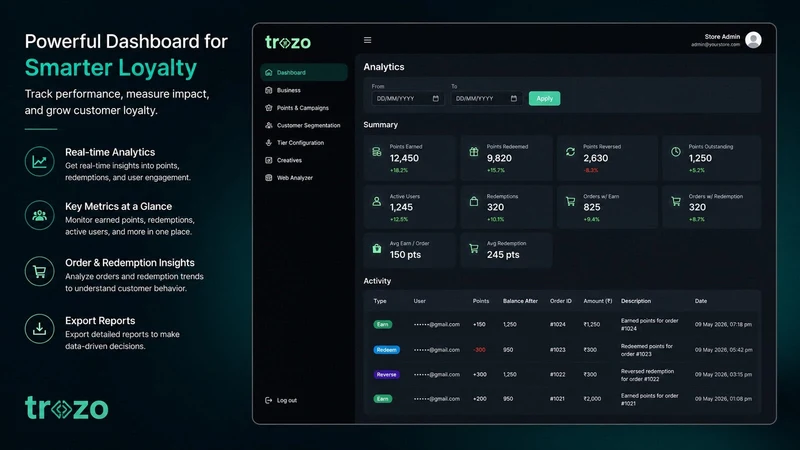Screen dimensions: 800x450
Task: Click the Apply button
Action: 544,98
